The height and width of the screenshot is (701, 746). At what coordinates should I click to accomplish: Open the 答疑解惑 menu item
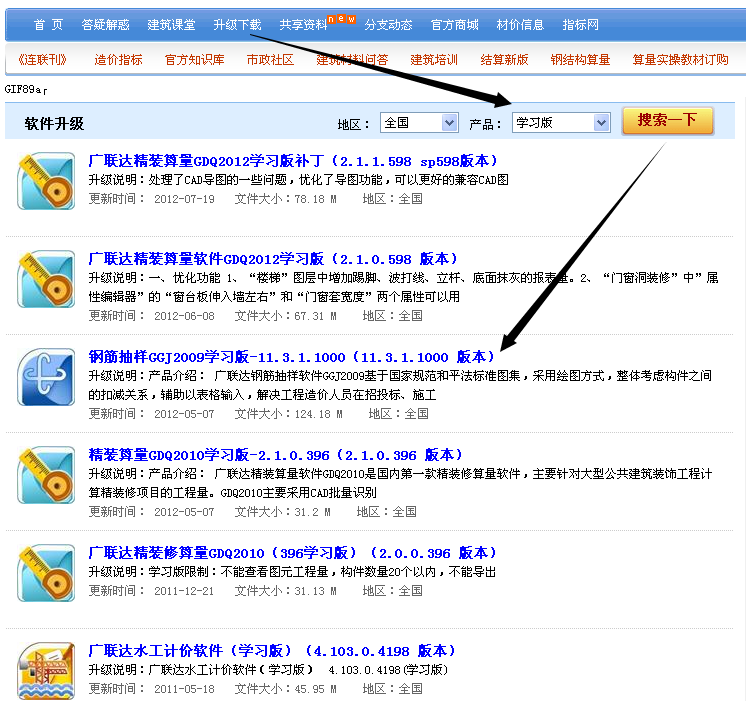click(x=105, y=25)
